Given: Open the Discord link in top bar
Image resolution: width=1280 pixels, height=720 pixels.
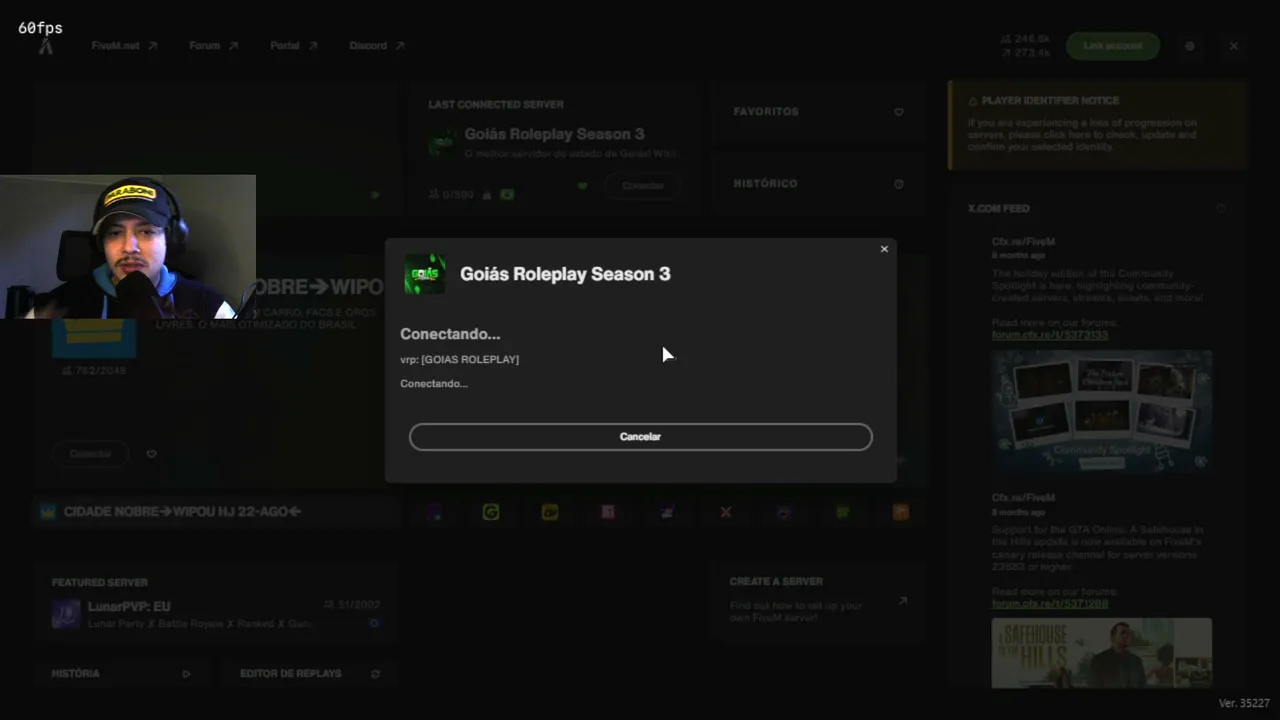Looking at the screenshot, I should tap(376, 46).
